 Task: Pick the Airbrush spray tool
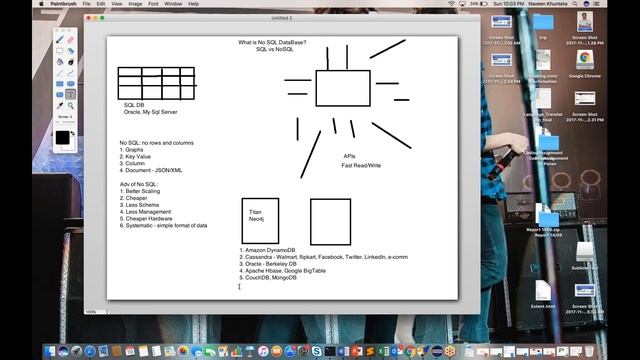(x=71, y=51)
